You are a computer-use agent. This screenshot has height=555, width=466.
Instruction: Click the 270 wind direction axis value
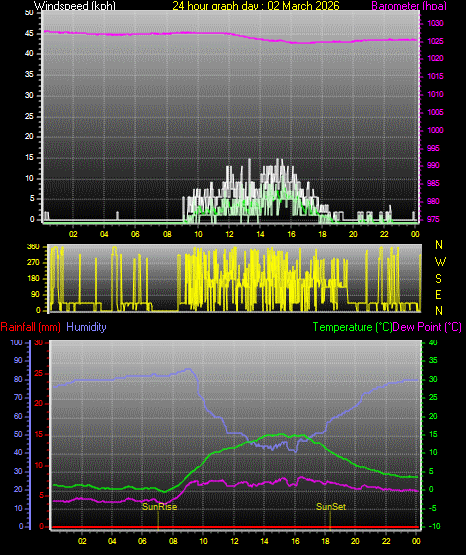pos(33,263)
